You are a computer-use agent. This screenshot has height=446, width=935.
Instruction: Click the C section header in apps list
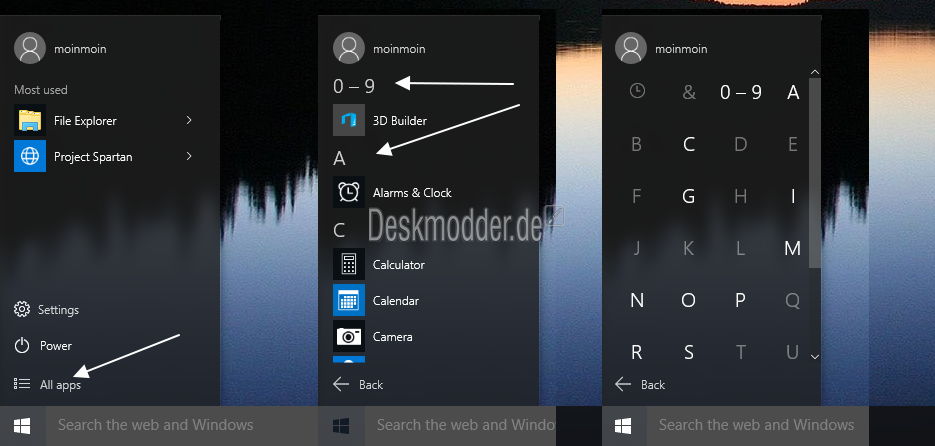(x=339, y=230)
